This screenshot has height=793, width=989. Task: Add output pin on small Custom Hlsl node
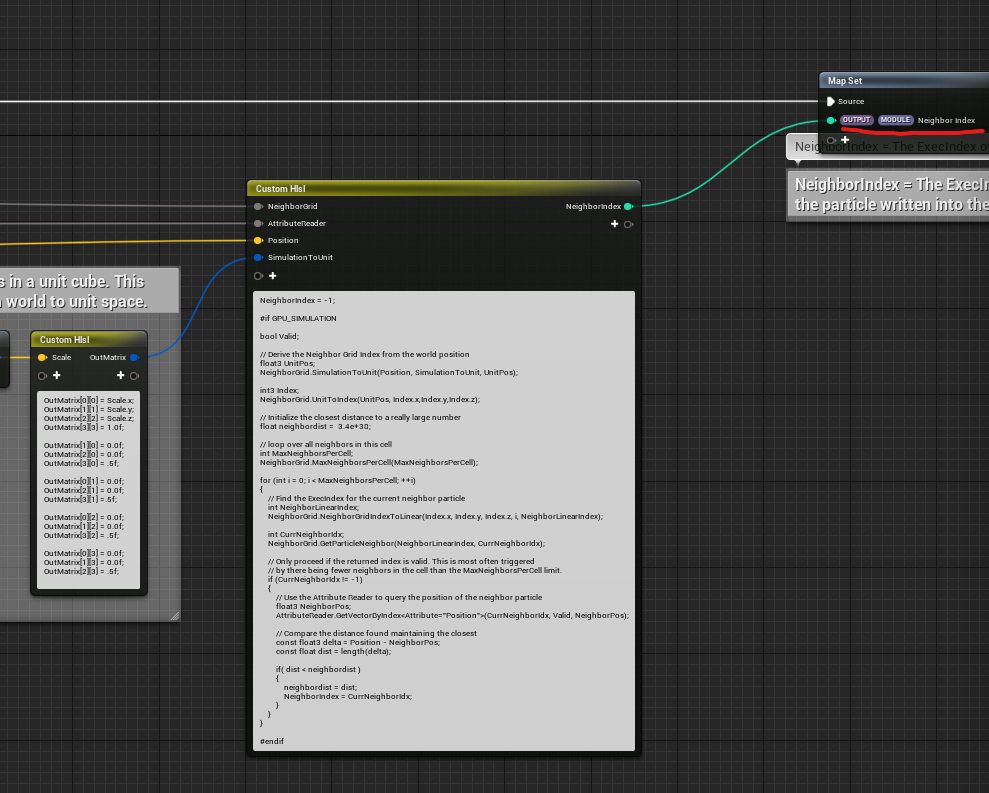(x=120, y=375)
